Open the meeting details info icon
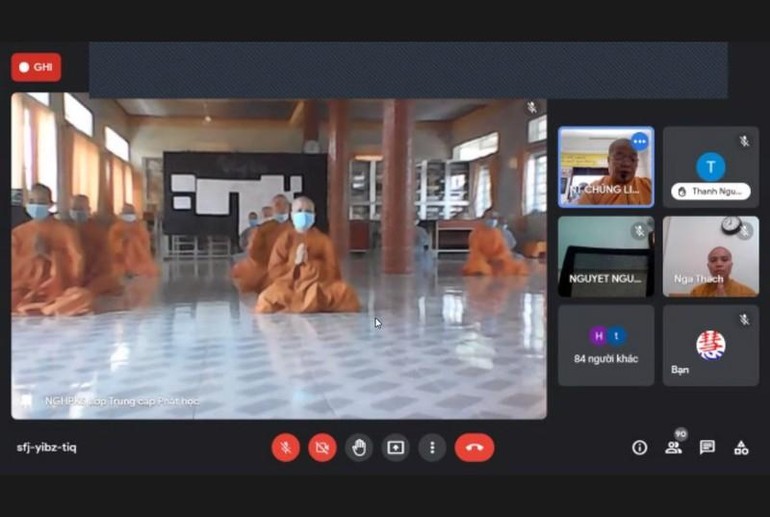770x517 pixels. point(640,448)
